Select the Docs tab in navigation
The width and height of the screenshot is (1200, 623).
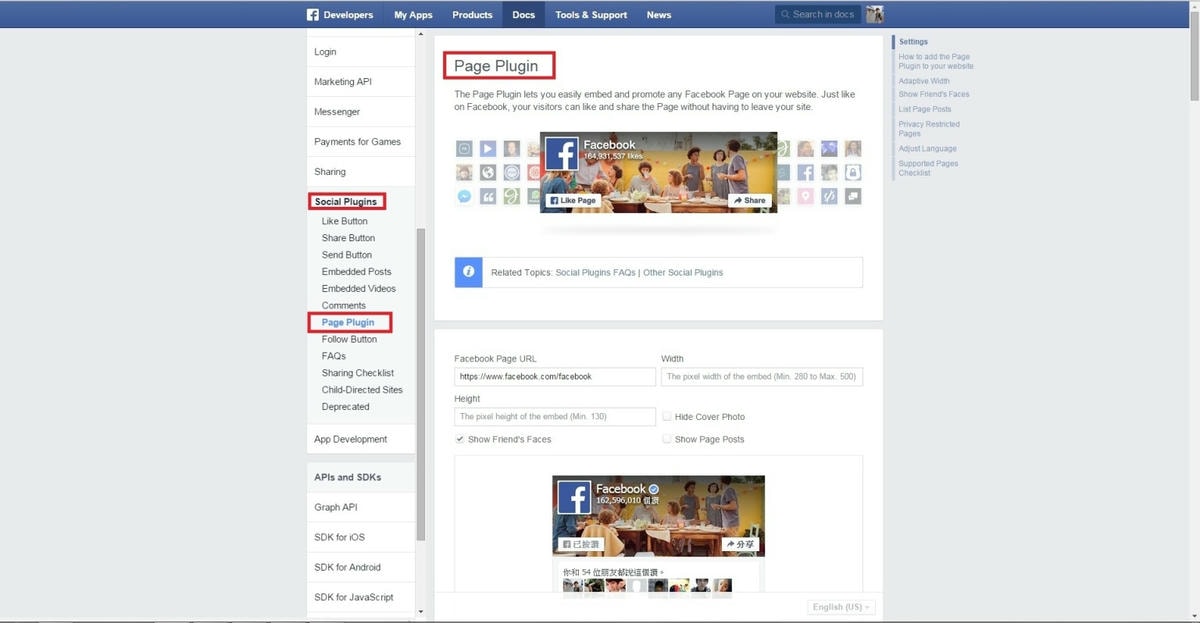(524, 15)
